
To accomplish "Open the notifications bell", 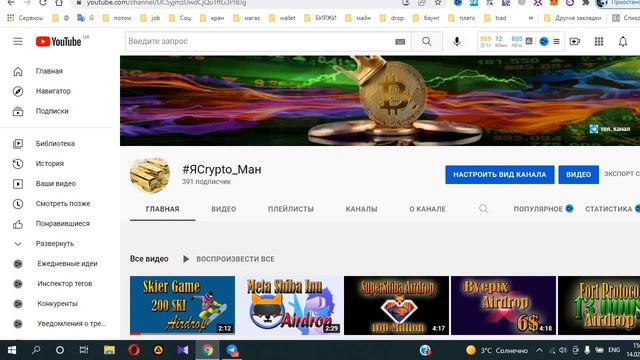I will (622, 41).
